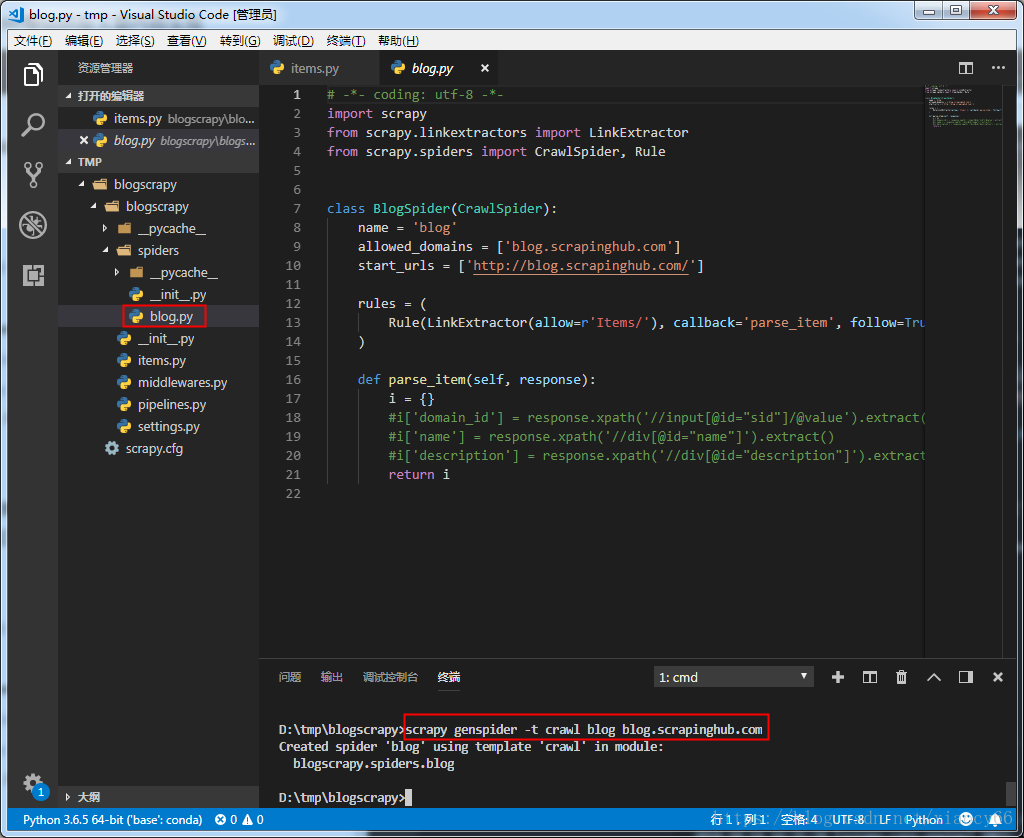The width and height of the screenshot is (1024, 838).
Task: Change LF end-of-line setting
Action: [884, 820]
